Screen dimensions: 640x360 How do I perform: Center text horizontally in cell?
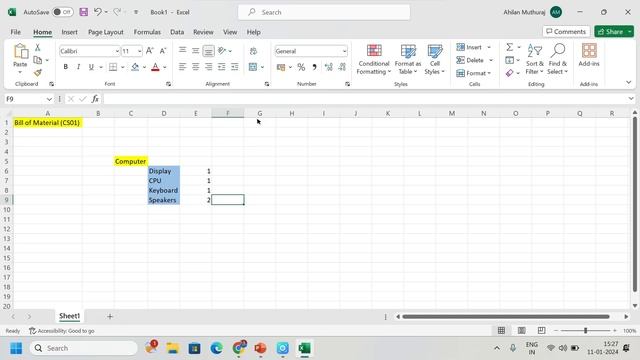click(196, 67)
